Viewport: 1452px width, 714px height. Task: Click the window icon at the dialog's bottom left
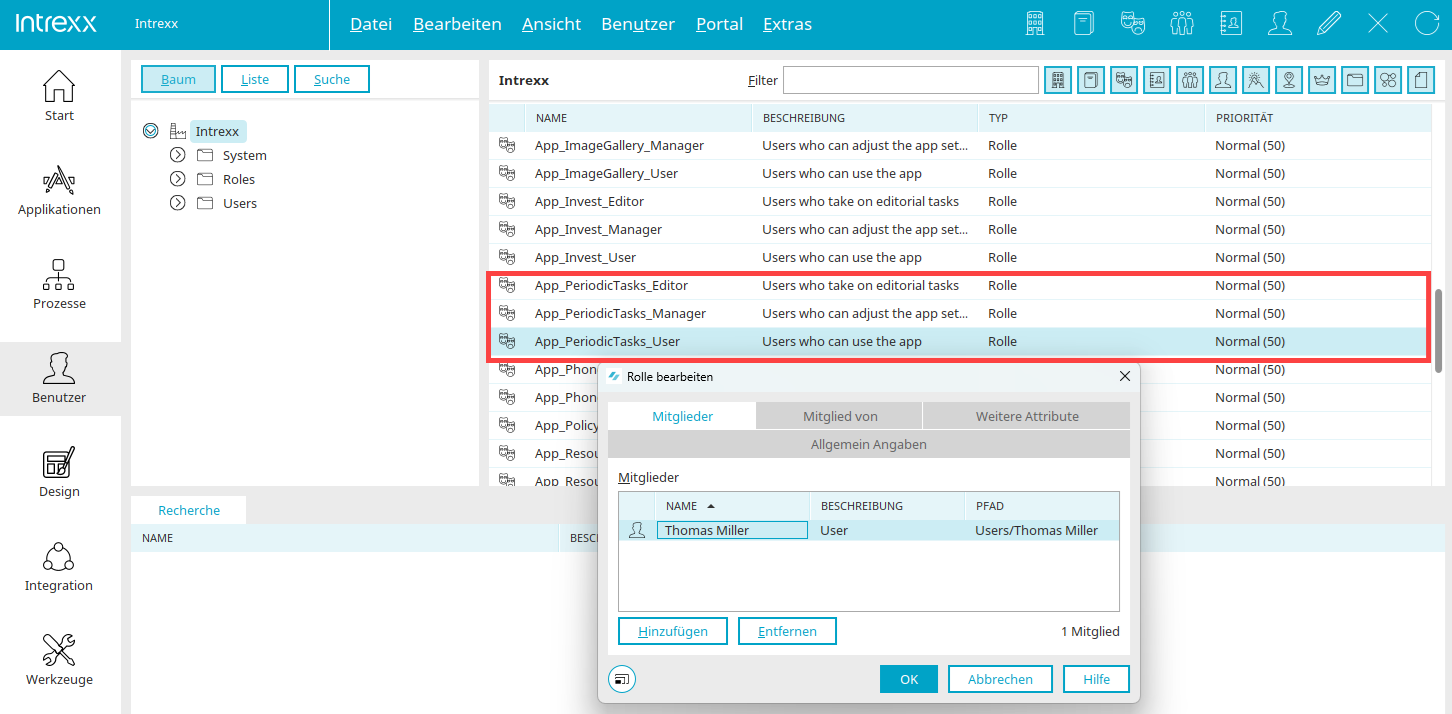[x=622, y=679]
